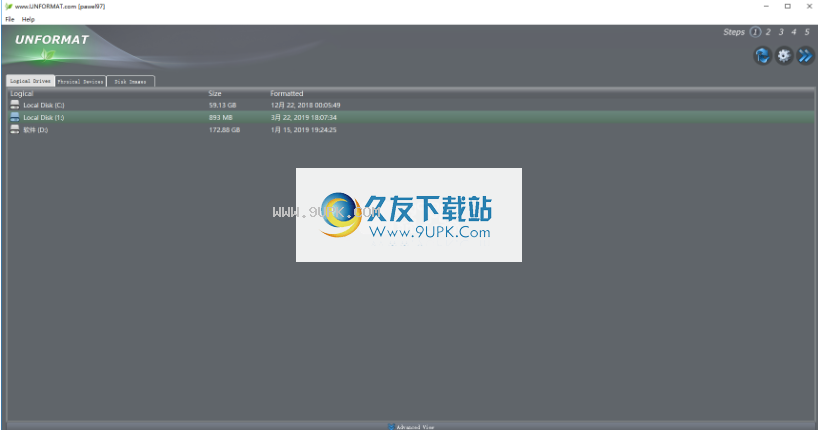The image size is (818, 430).
Task: Jump to step 2
Action: click(x=768, y=32)
